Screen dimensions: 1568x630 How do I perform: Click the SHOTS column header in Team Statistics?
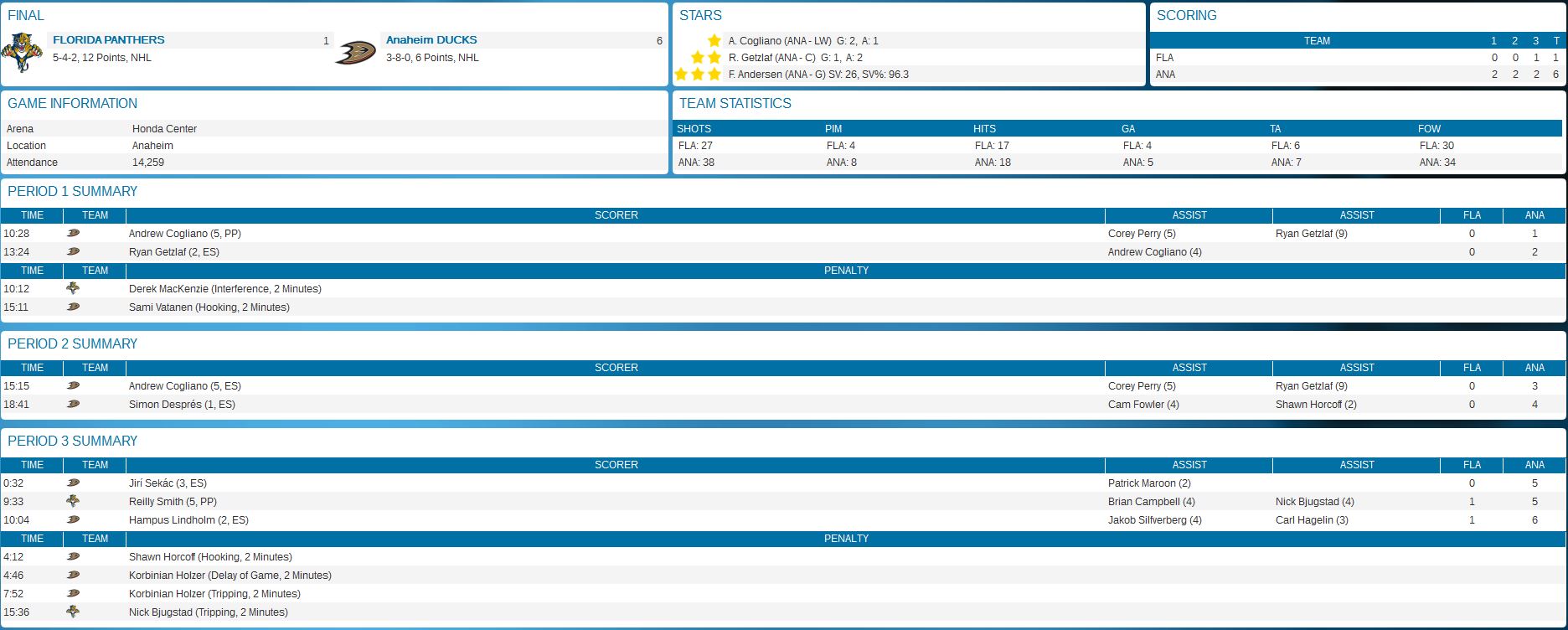pyautogui.click(x=694, y=129)
